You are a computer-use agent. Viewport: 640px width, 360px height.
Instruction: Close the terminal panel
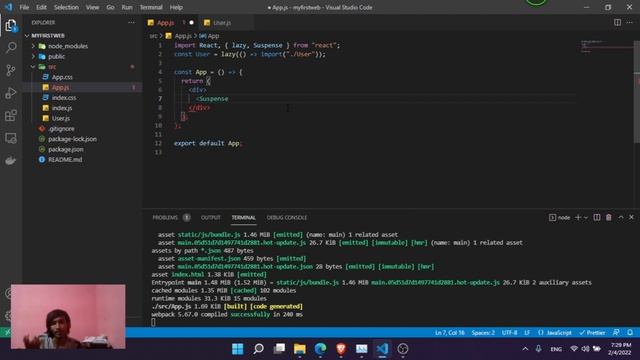pos(631,218)
